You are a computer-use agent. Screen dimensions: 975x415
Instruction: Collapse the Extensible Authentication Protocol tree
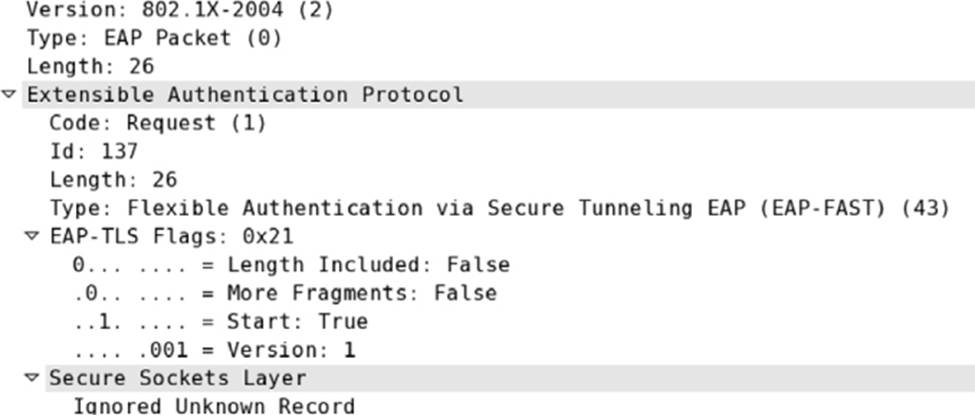pyautogui.click(x=9, y=95)
